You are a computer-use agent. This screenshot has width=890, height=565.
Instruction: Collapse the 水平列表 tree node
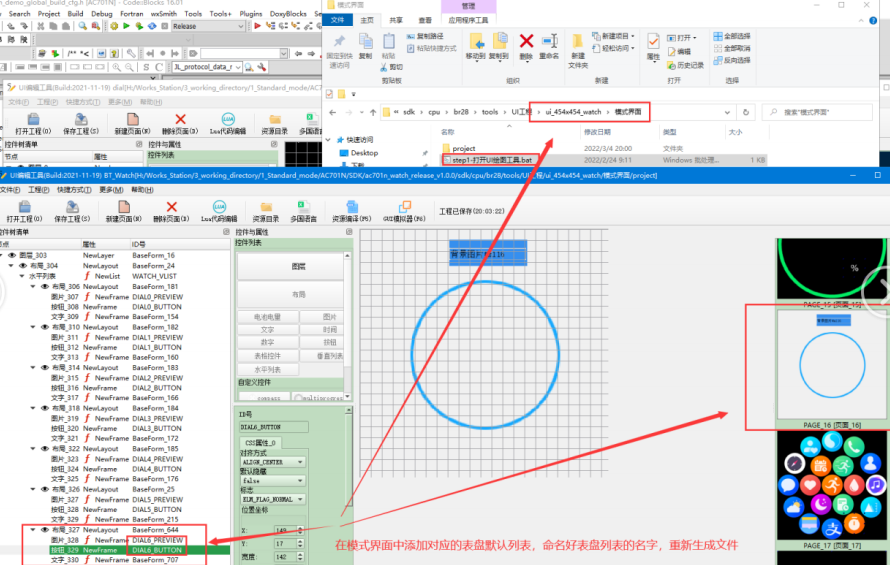tap(22, 276)
